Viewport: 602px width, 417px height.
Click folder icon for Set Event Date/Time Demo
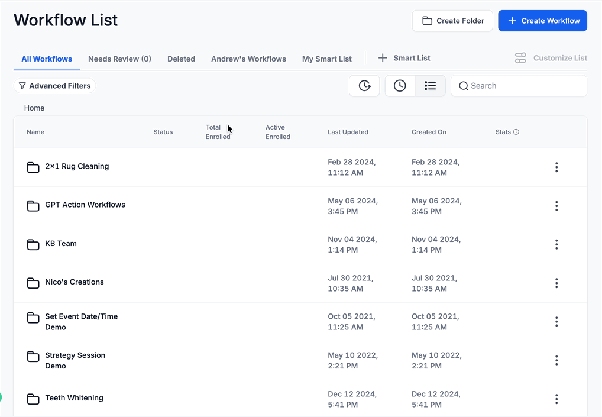33,318
